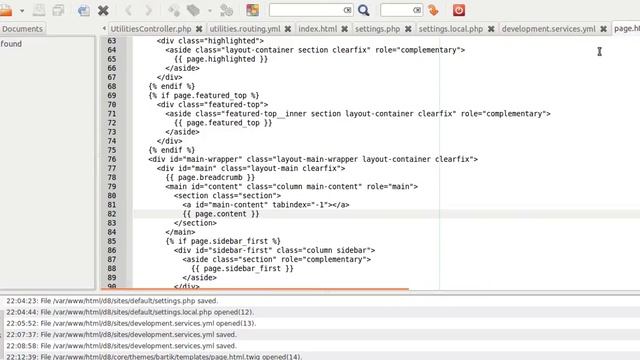
Task: Switch to development.services.yml tab
Action: click(x=549, y=29)
